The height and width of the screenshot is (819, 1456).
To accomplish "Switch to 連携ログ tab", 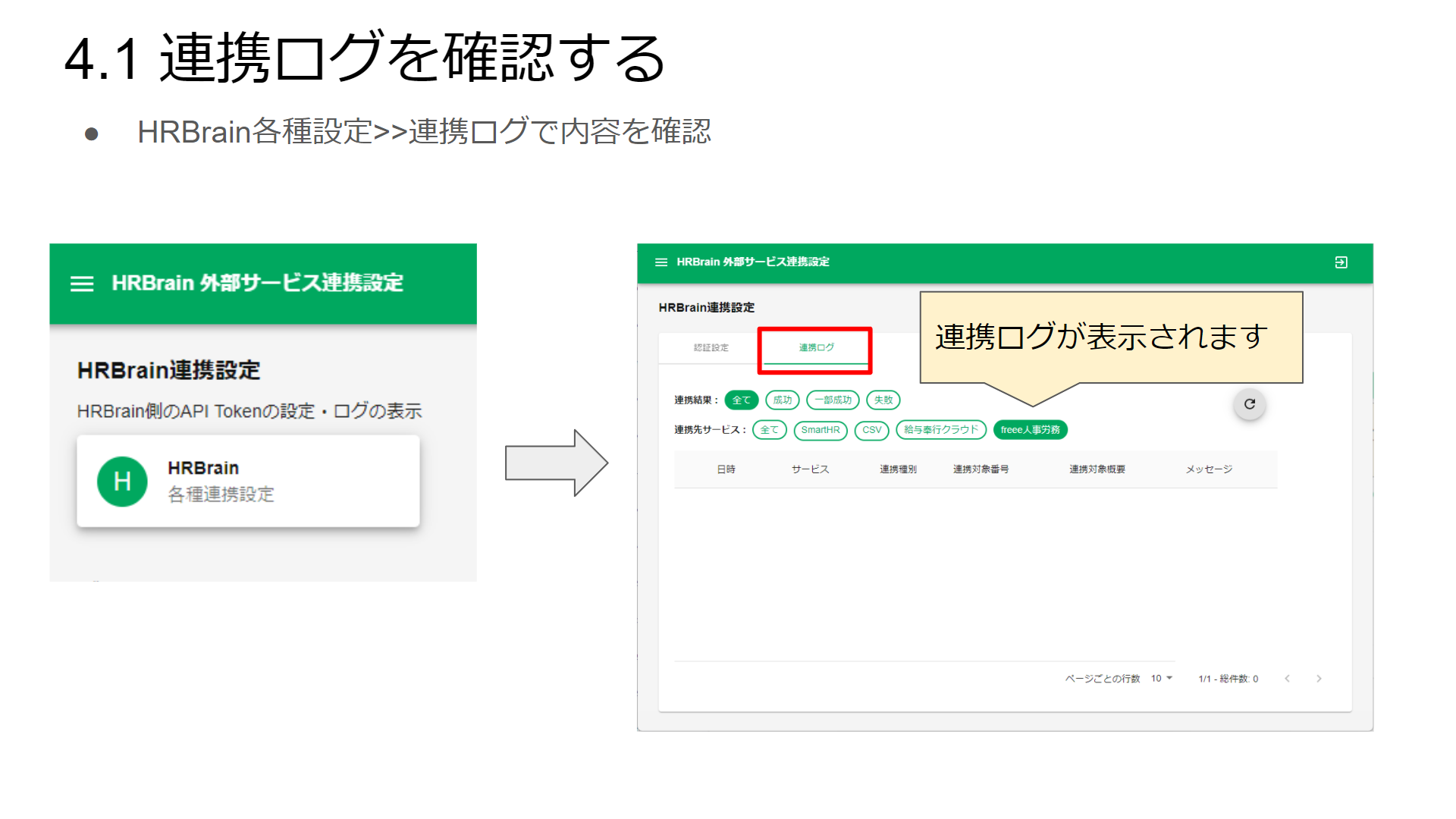I will pos(816,348).
